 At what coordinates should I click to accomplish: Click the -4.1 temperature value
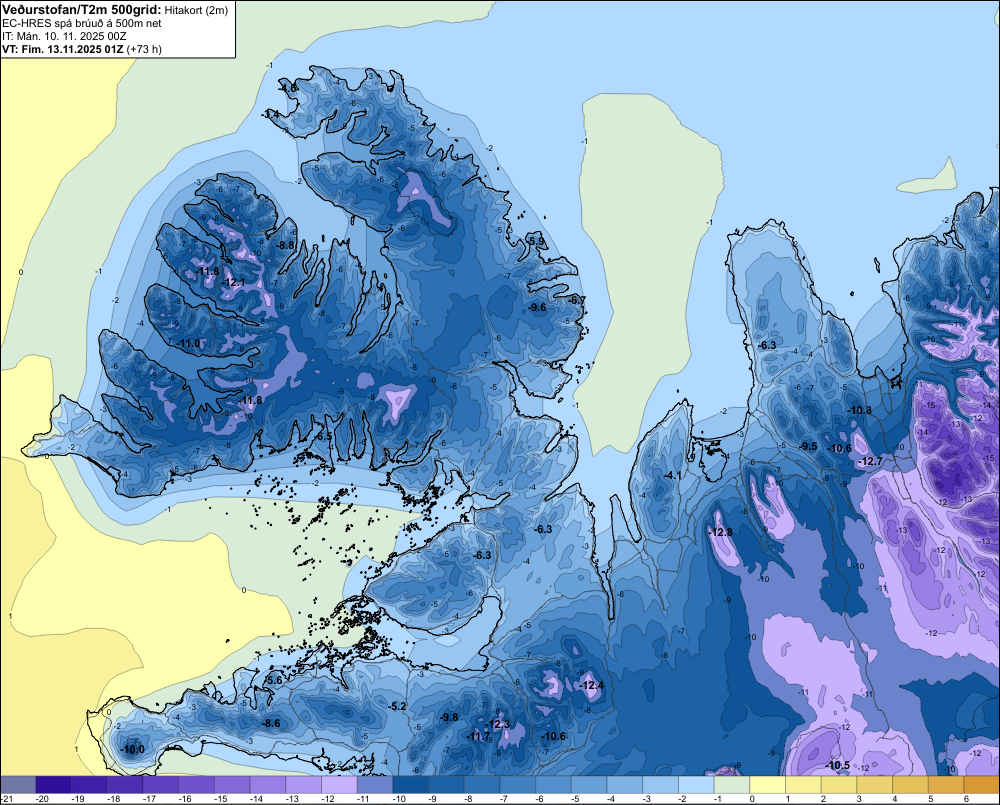672,476
